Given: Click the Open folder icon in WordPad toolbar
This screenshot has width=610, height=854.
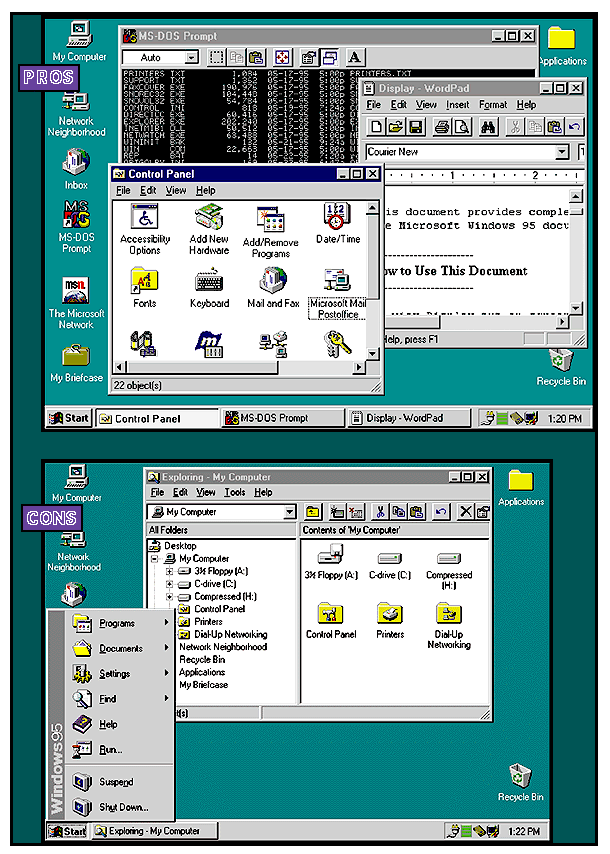Looking at the screenshot, I should (396, 127).
